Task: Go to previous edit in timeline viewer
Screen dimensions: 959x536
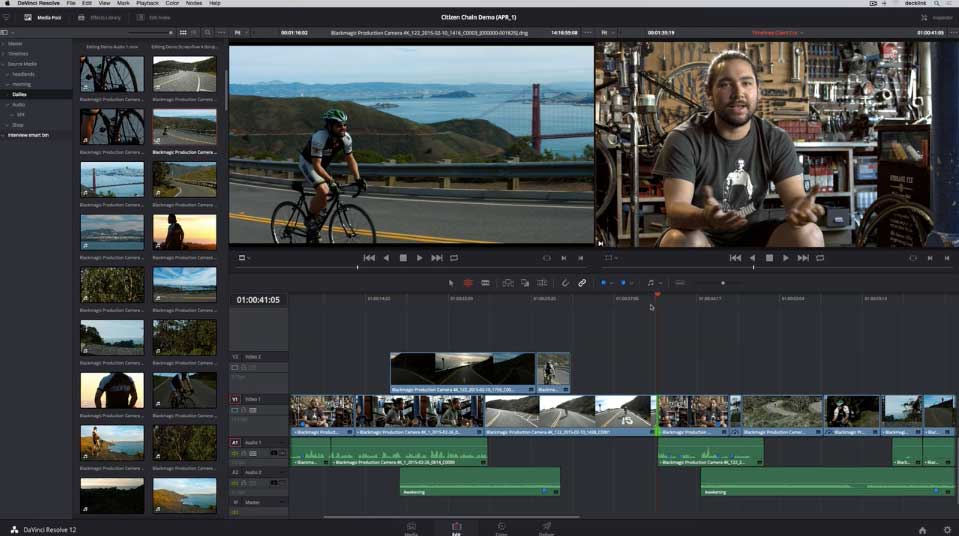Action: click(x=735, y=258)
